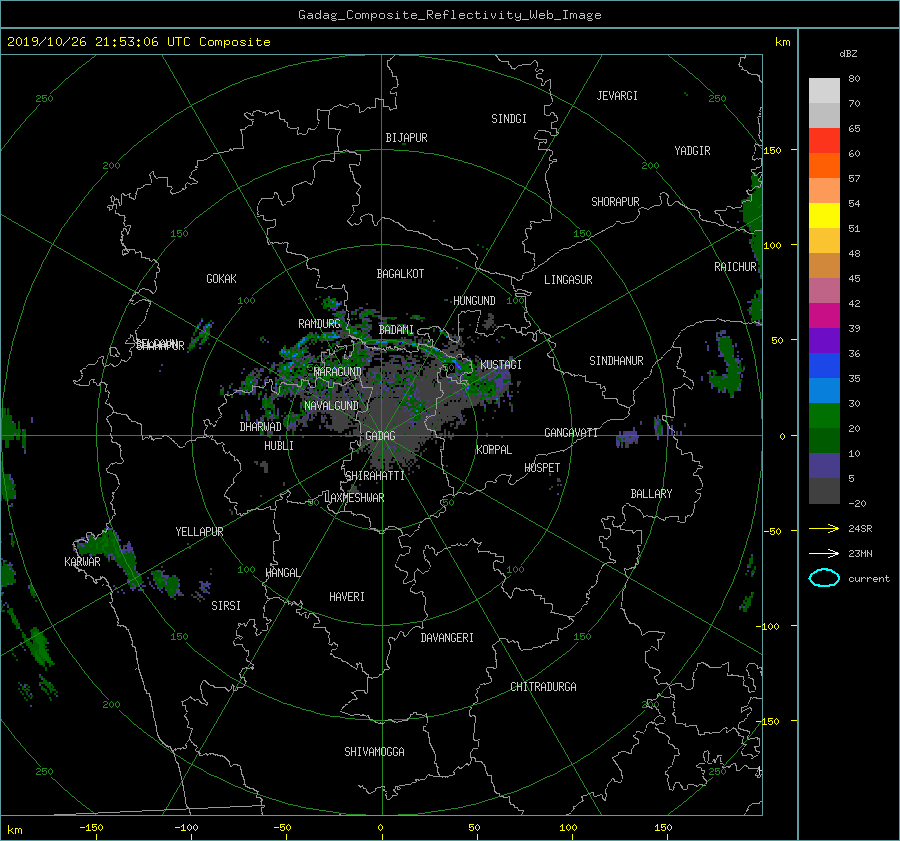900x841 pixels.
Task: Click the KARWAR city label
Action: (x=82, y=562)
